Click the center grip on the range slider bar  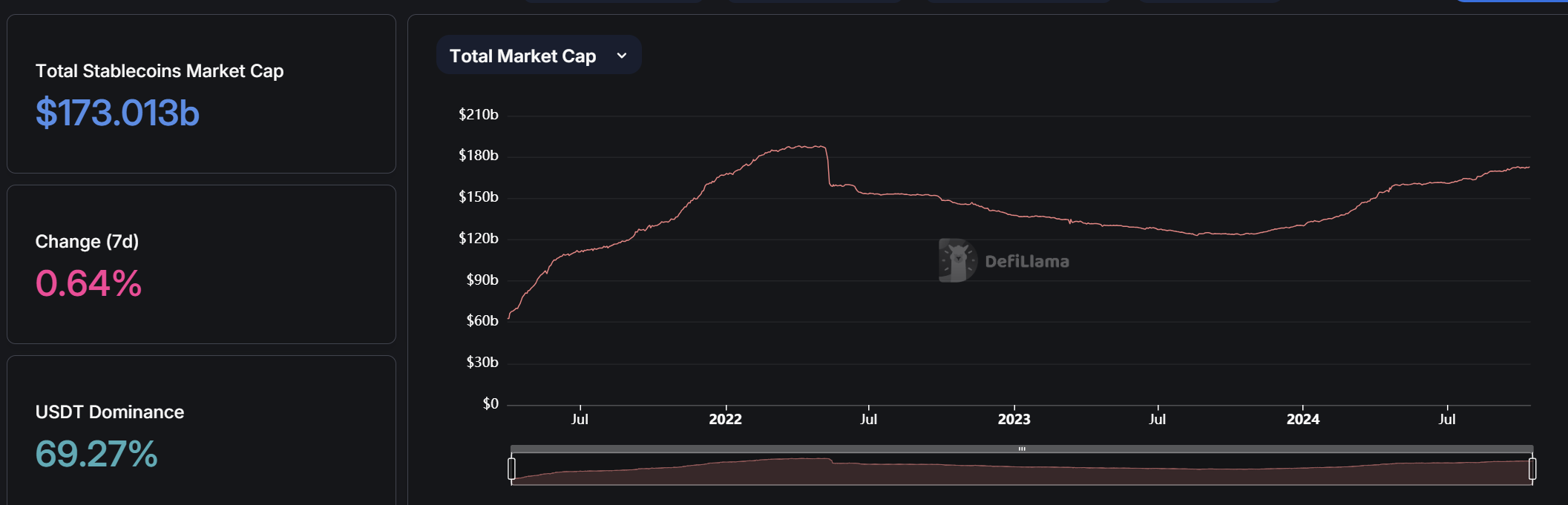(x=1022, y=449)
